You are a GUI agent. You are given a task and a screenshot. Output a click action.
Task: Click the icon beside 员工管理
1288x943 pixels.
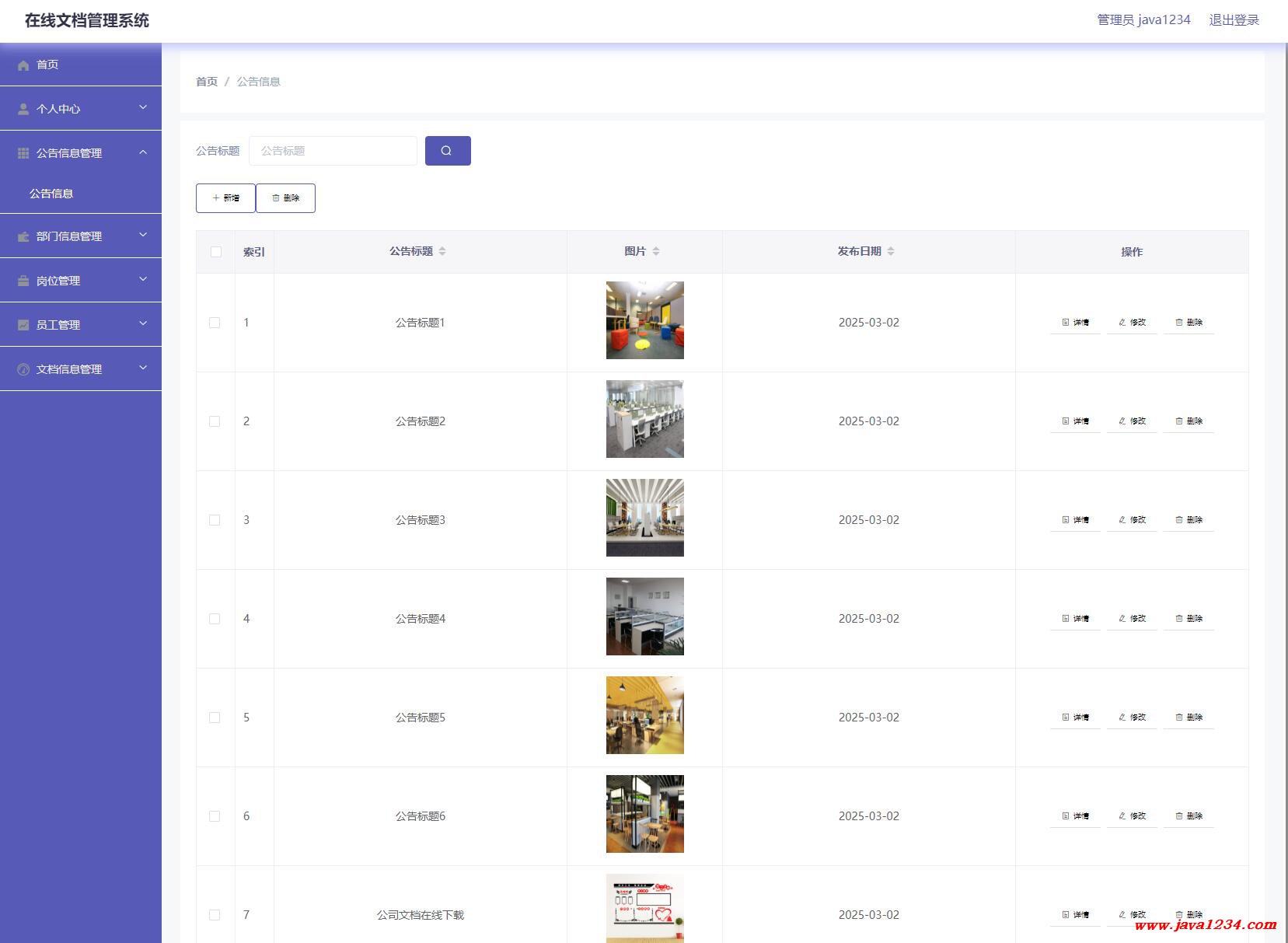[x=23, y=326]
